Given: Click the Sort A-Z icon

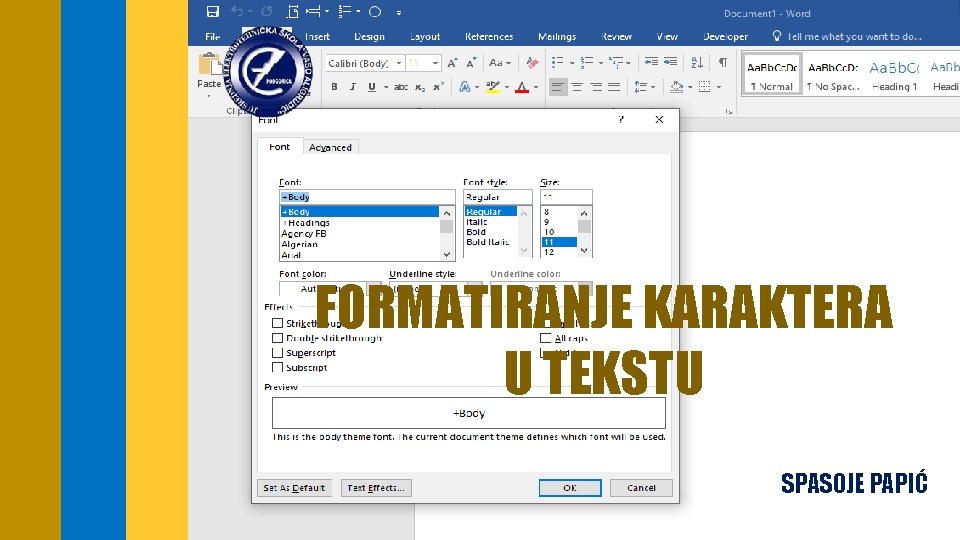Looking at the screenshot, I should tap(697, 62).
